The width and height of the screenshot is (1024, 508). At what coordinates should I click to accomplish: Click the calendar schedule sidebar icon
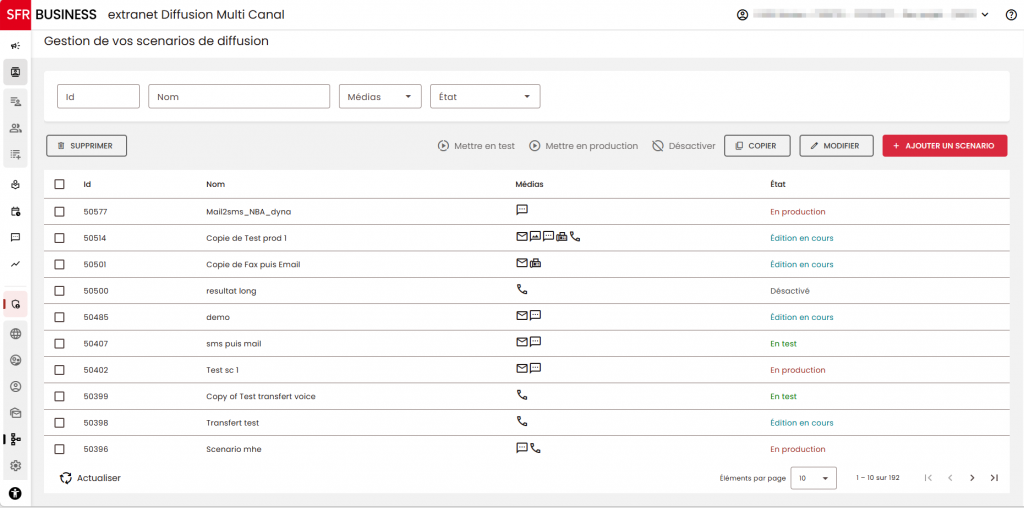[x=16, y=212]
